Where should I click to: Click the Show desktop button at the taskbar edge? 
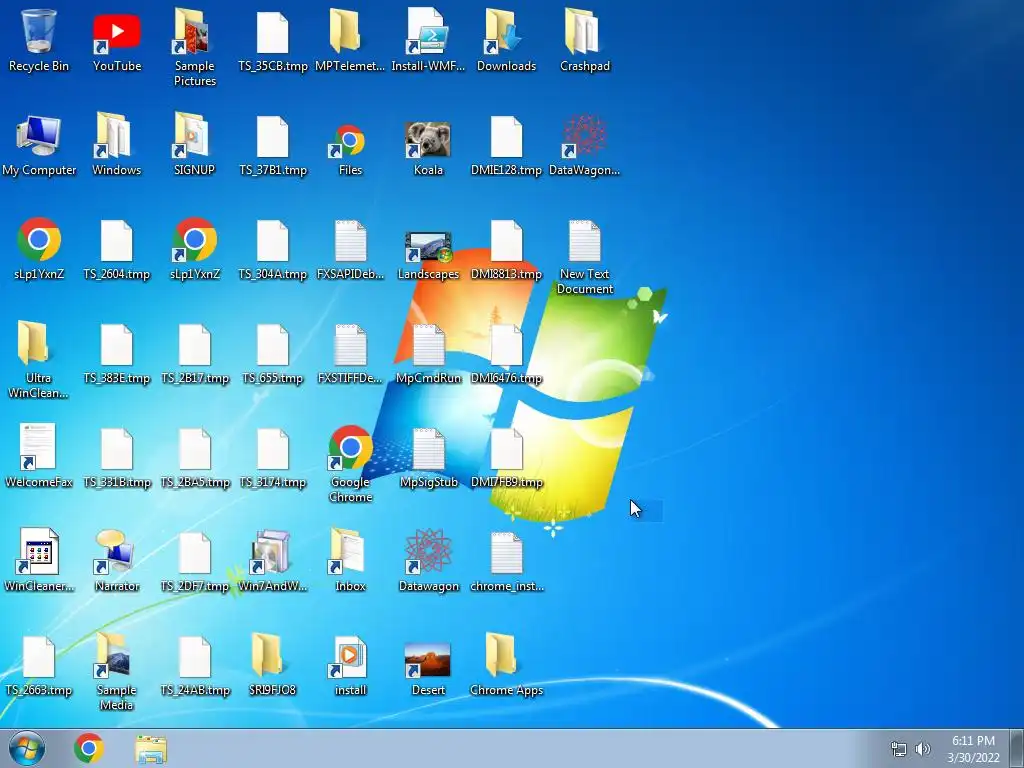[x=1017, y=748]
